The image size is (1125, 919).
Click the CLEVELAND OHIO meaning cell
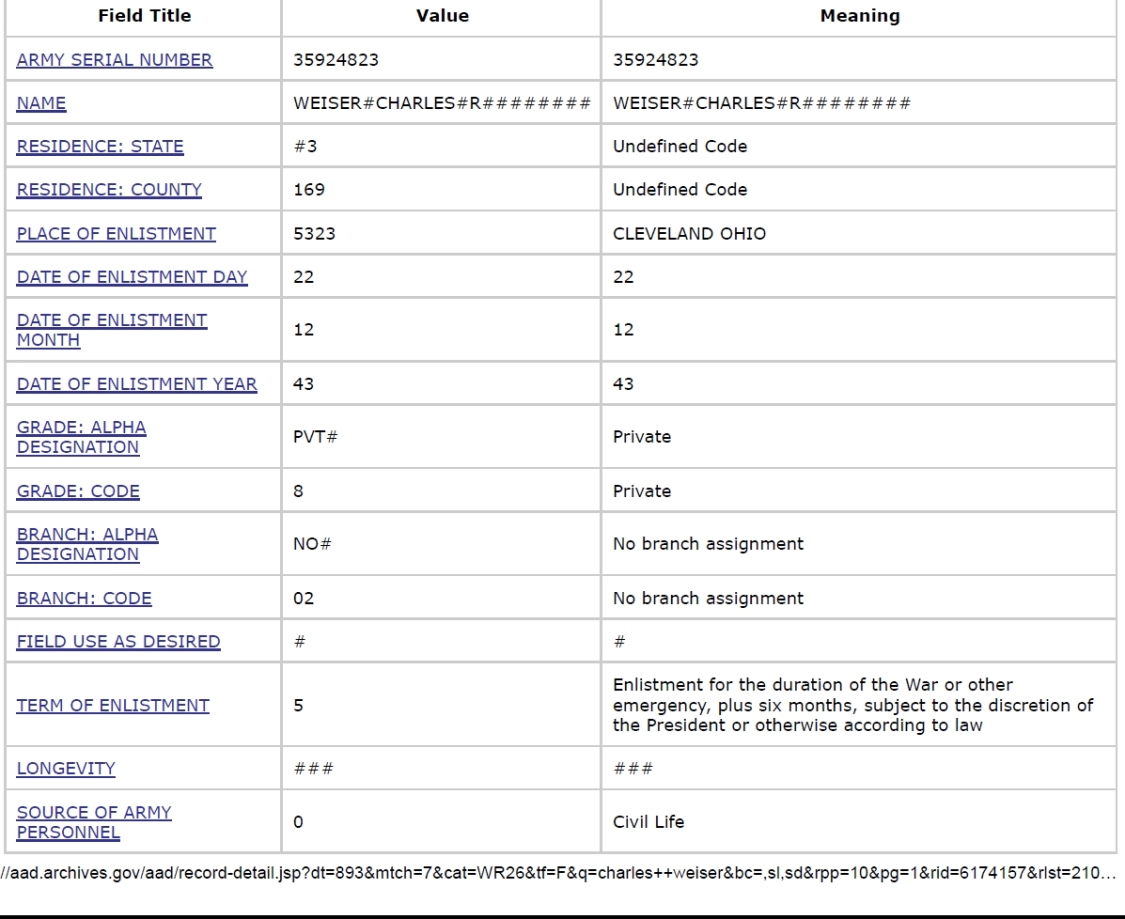(x=859, y=234)
